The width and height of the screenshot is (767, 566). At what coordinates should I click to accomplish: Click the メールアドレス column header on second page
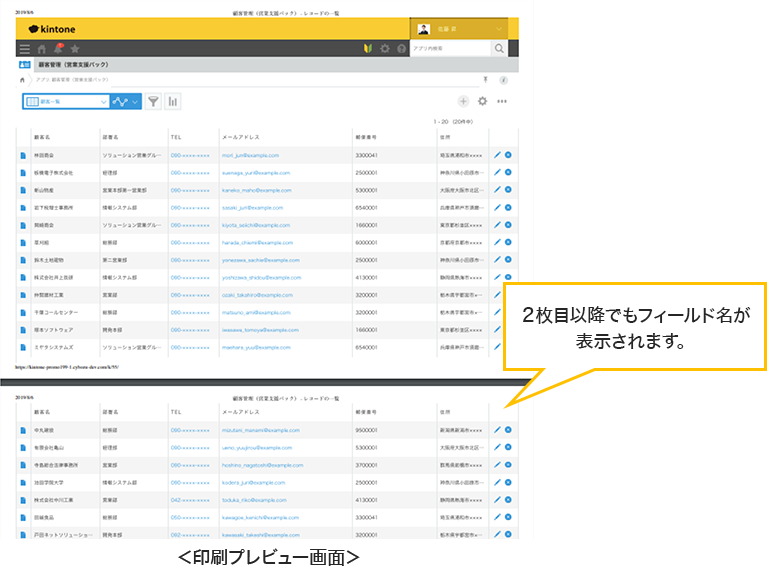click(x=241, y=412)
